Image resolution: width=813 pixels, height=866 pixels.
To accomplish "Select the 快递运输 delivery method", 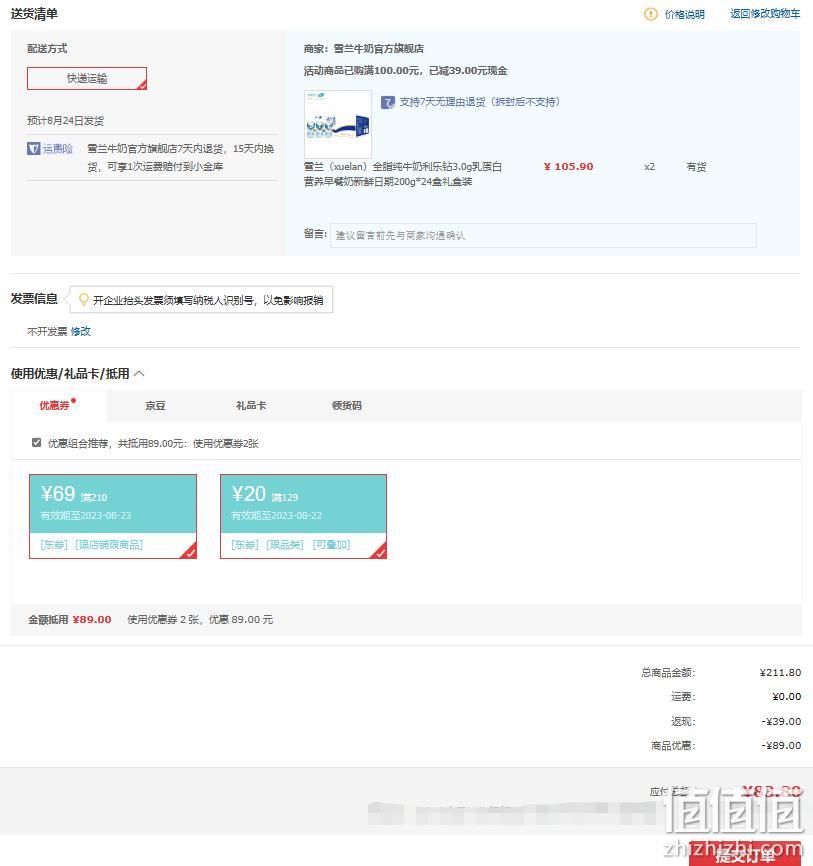I will (87, 78).
